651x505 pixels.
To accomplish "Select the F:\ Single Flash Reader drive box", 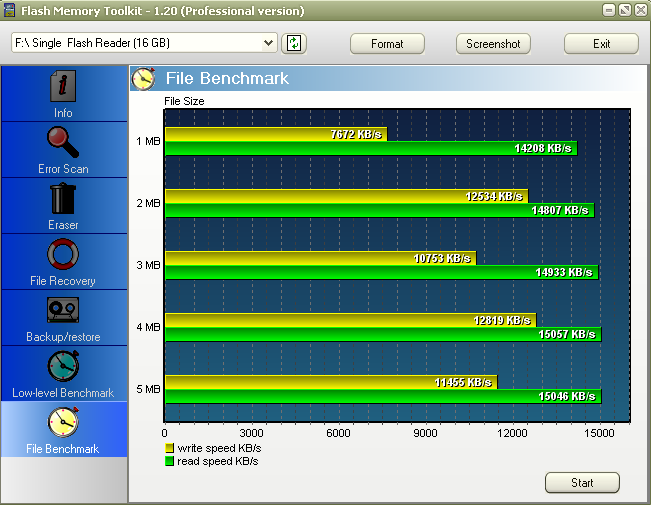I will pyautogui.click(x=144, y=43).
